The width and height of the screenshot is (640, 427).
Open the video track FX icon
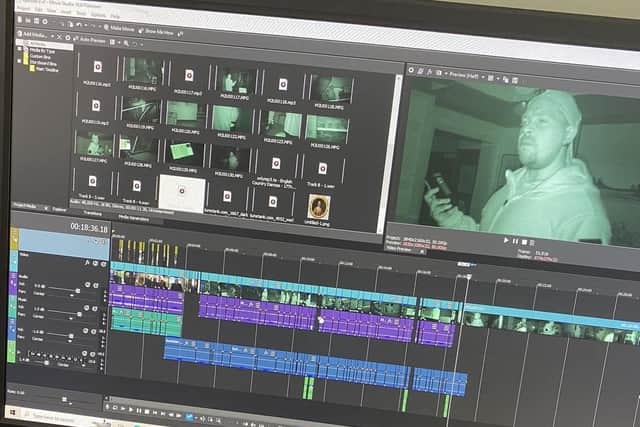(x=86, y=262)
